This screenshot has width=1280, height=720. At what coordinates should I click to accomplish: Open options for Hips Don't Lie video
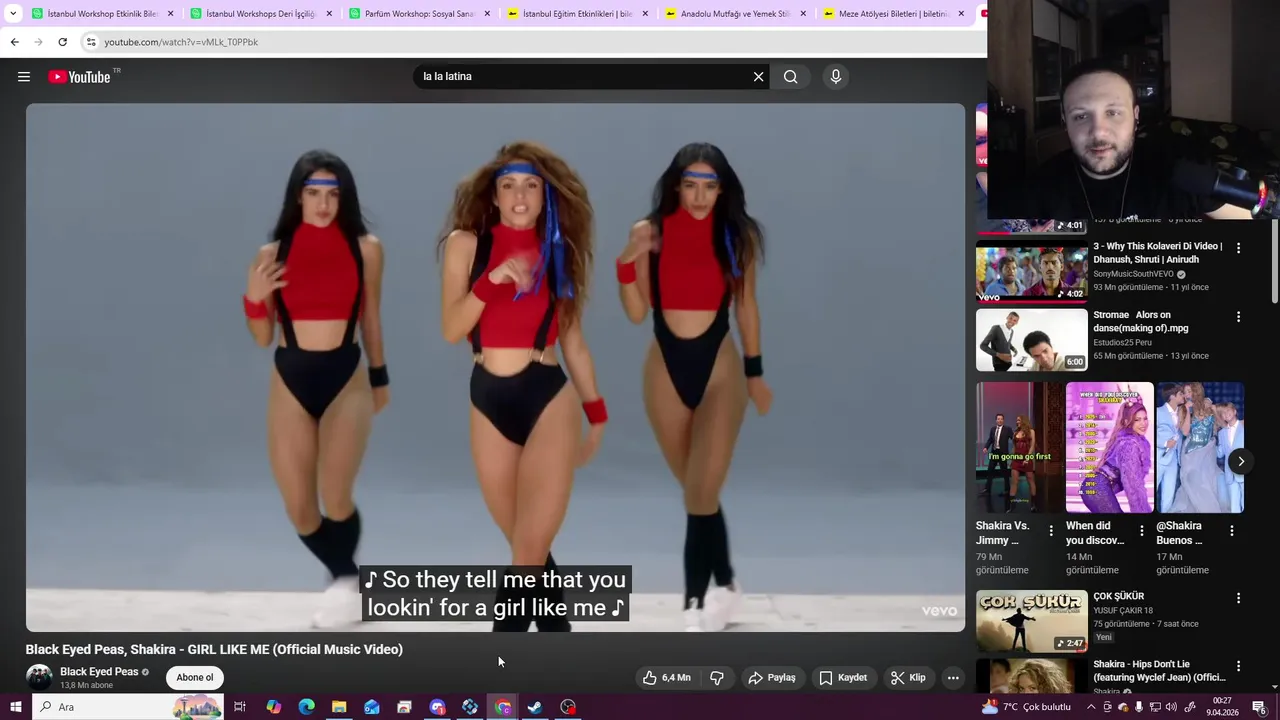[1238, 666]
